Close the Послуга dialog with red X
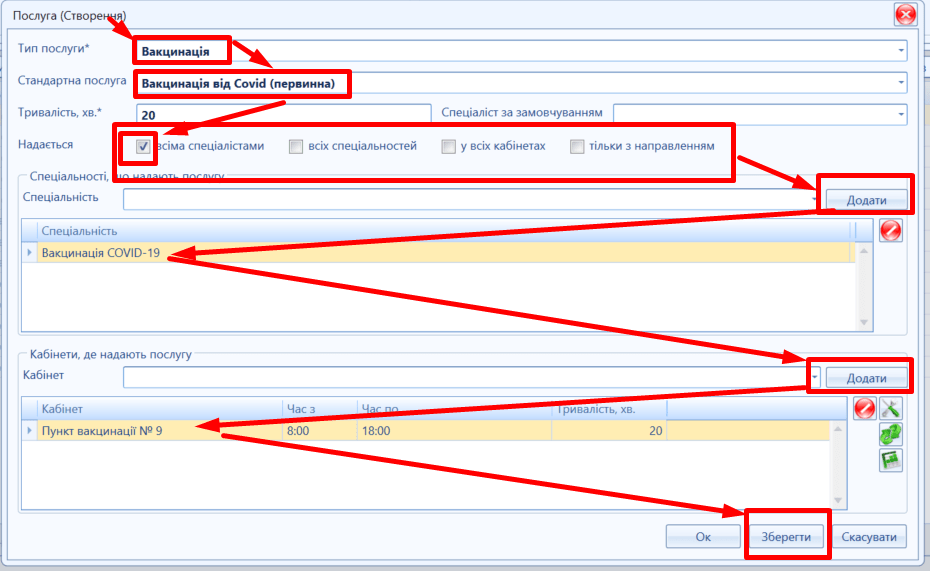The width and height of the screenshot is (930, 571). (905, 15)
